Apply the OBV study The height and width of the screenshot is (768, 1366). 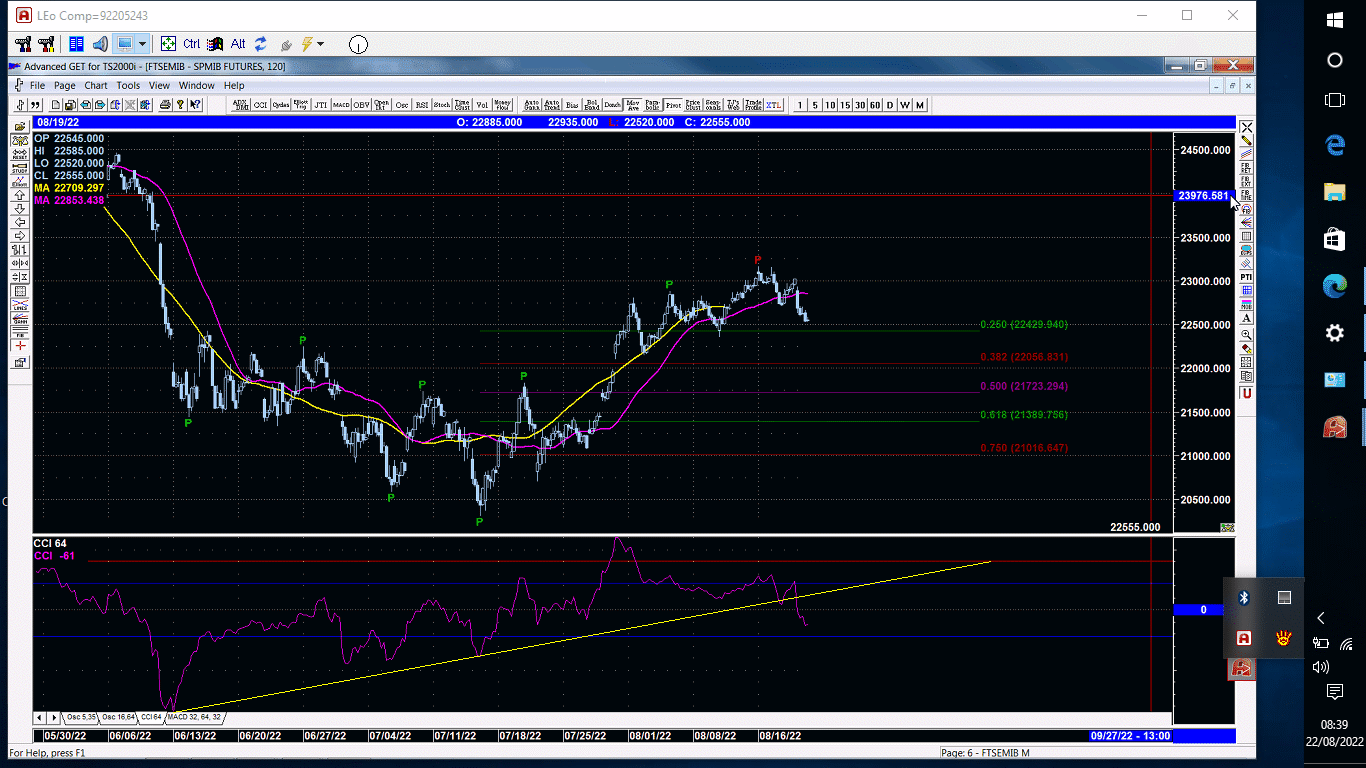point(361,103)
